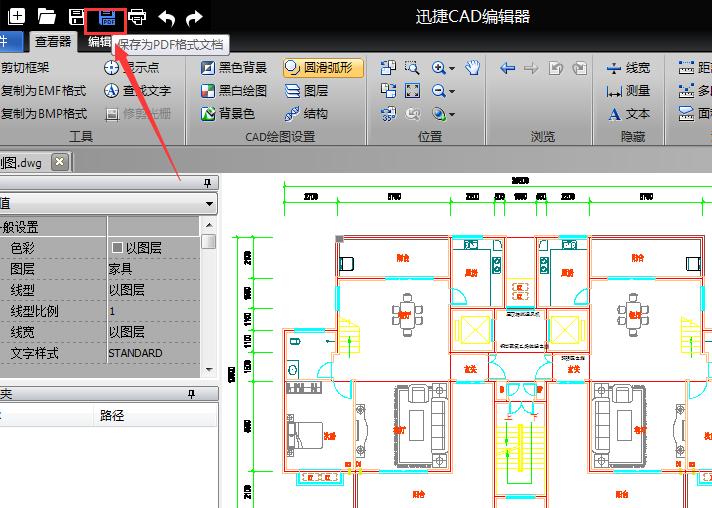Open 查找文字 find text tool

(x=138, y=90)
